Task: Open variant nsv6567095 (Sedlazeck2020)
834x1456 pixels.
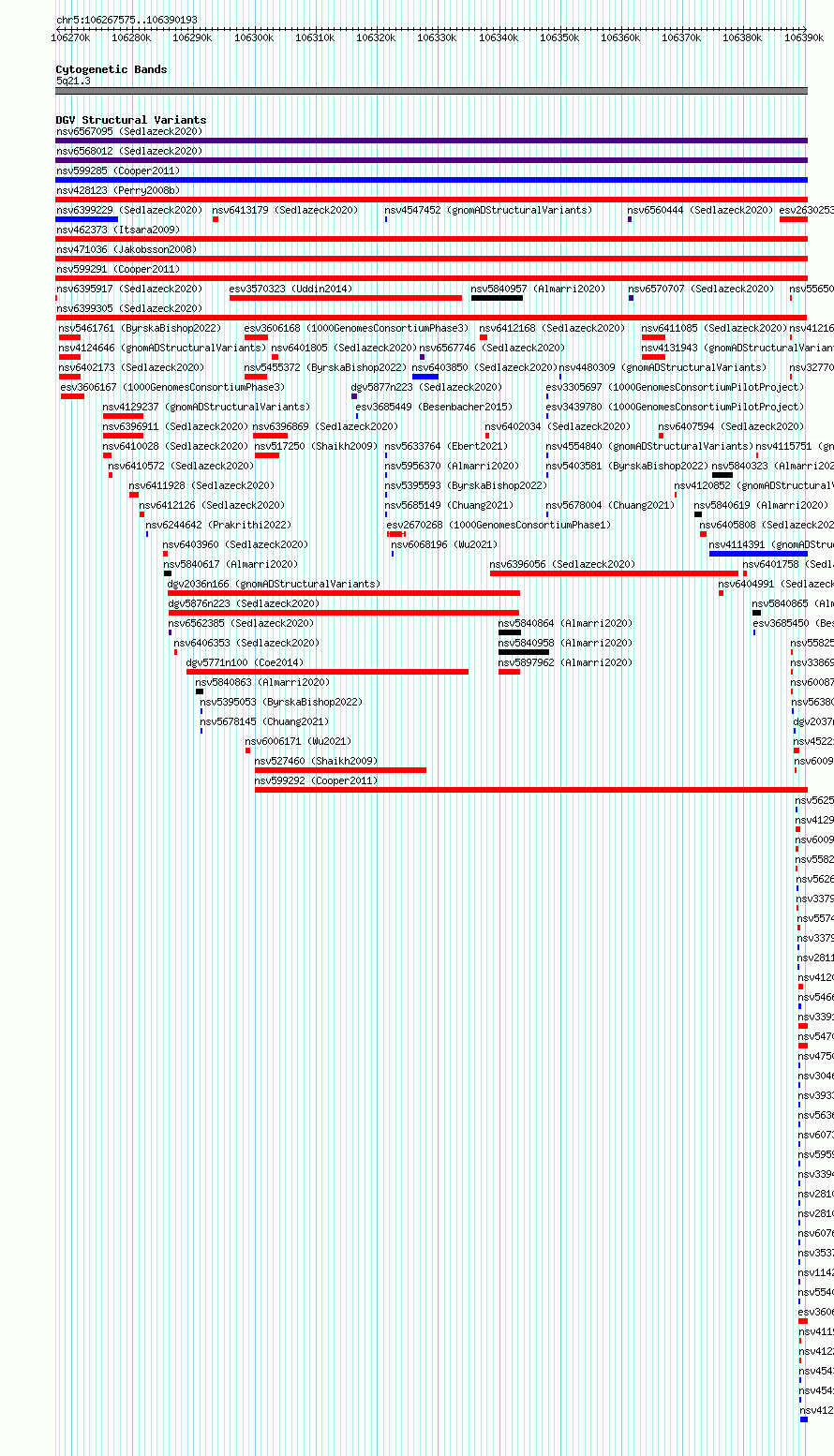Action: coord(129,131)
